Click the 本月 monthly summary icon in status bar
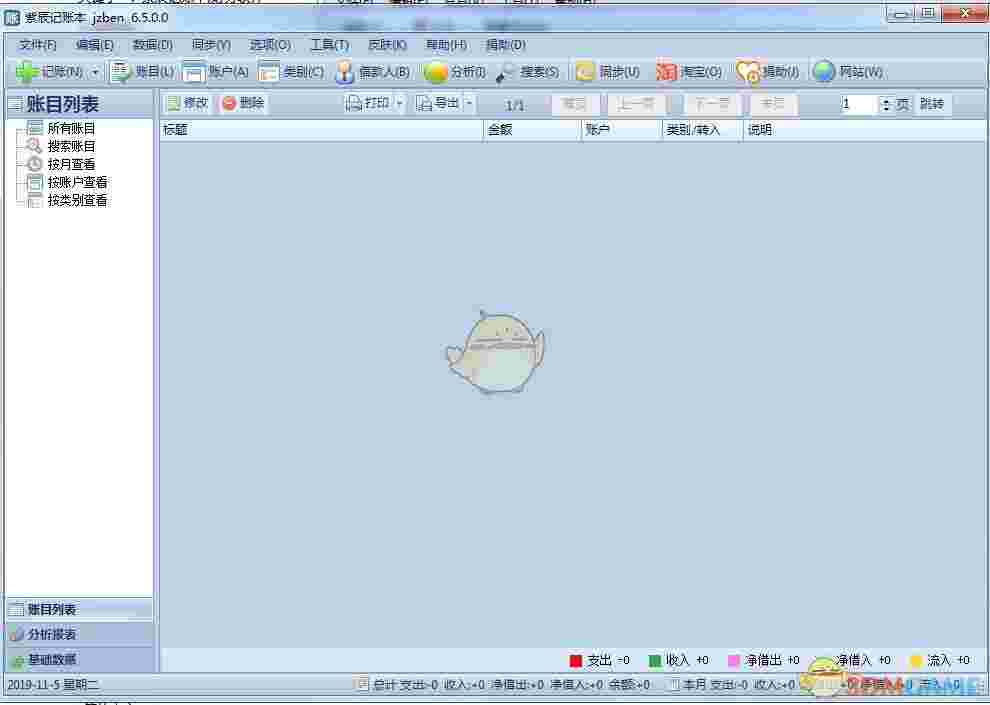The image size is (990, 705). pyautogui.click(x=674, y=684)
